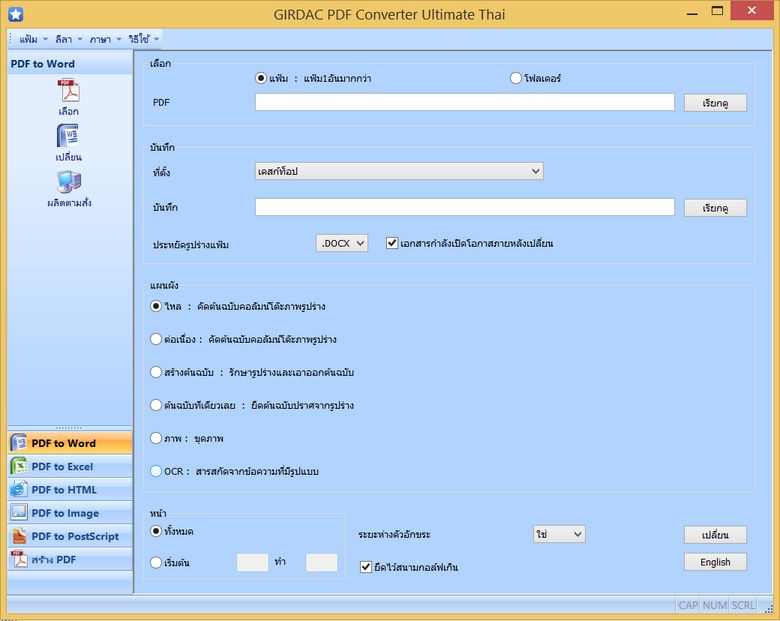Select the สร้างต้นฉบับ layout radio button
Viewport: 780px width, 621px height.
(156, 372)
